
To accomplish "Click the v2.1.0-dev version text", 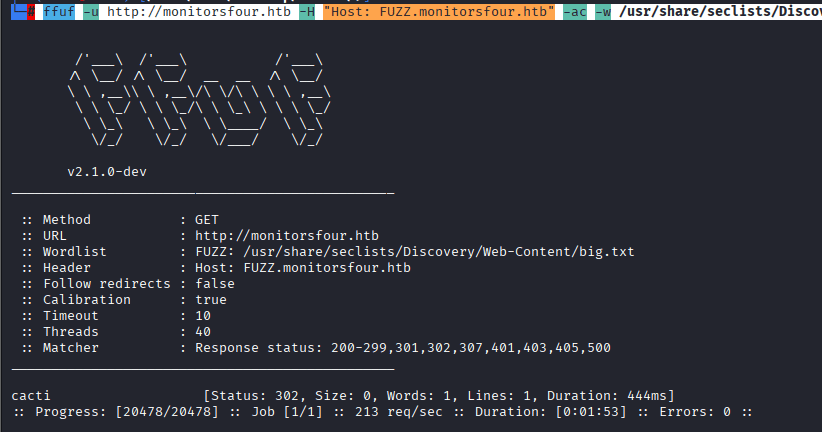I will [109, 172].
